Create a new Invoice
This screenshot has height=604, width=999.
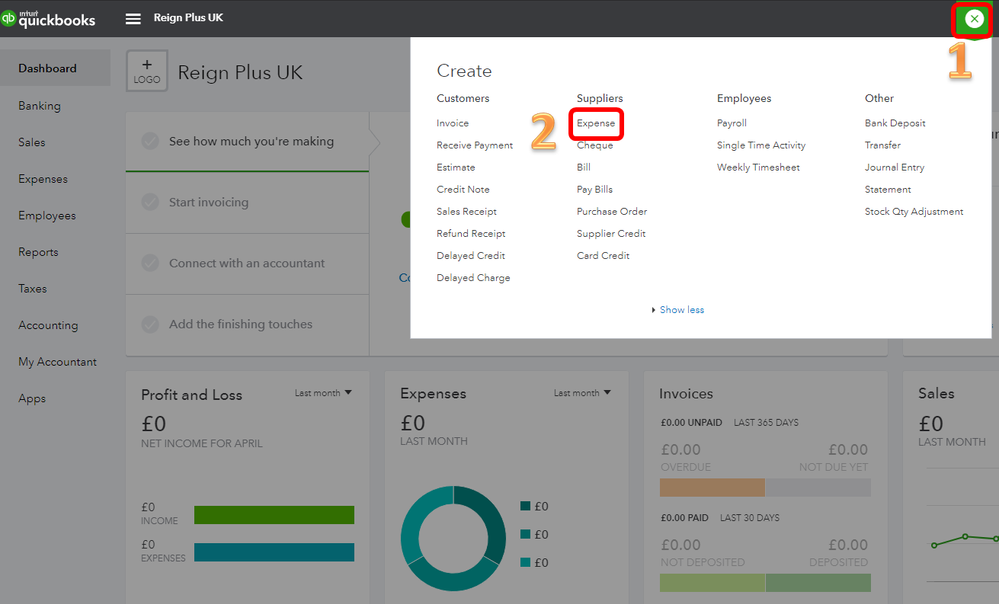tap(452, 123)
